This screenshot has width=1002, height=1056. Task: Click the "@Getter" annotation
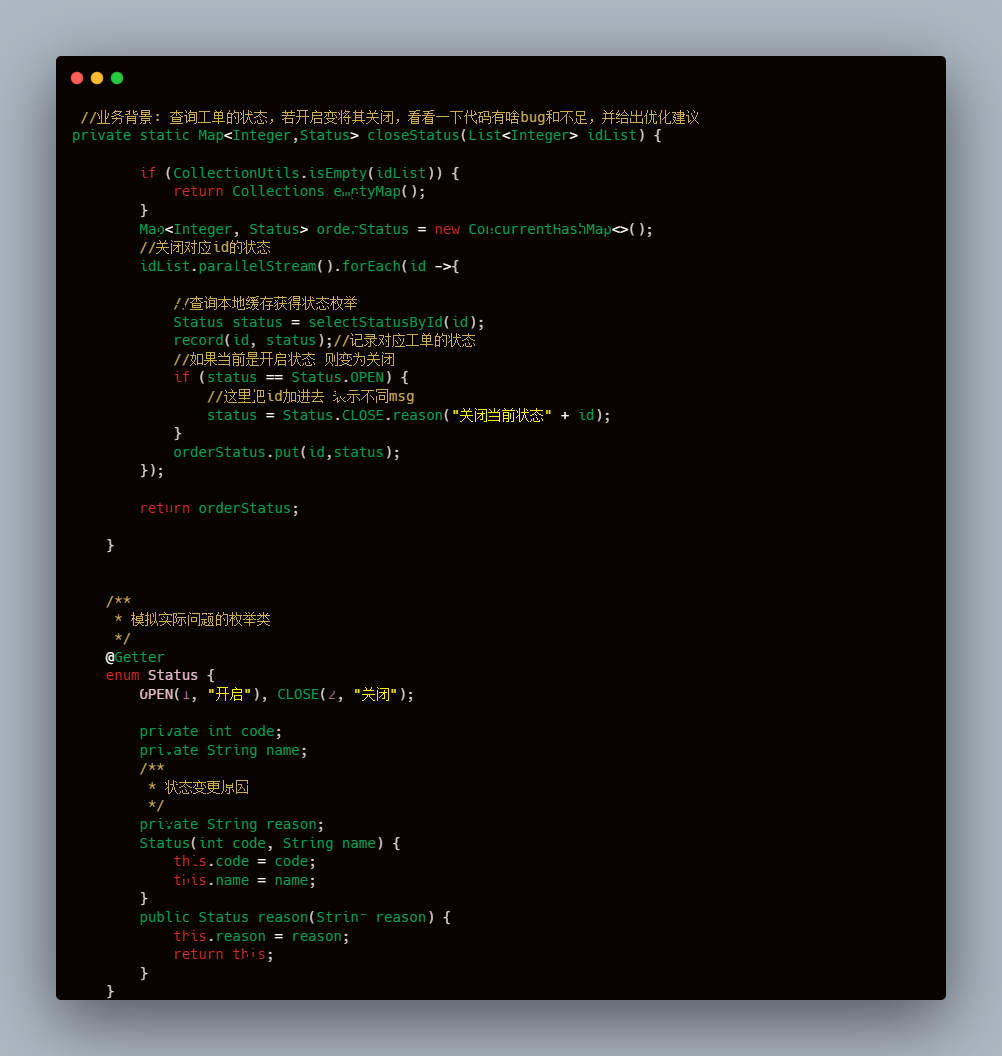pyautogui.click(x=135, y=657)
